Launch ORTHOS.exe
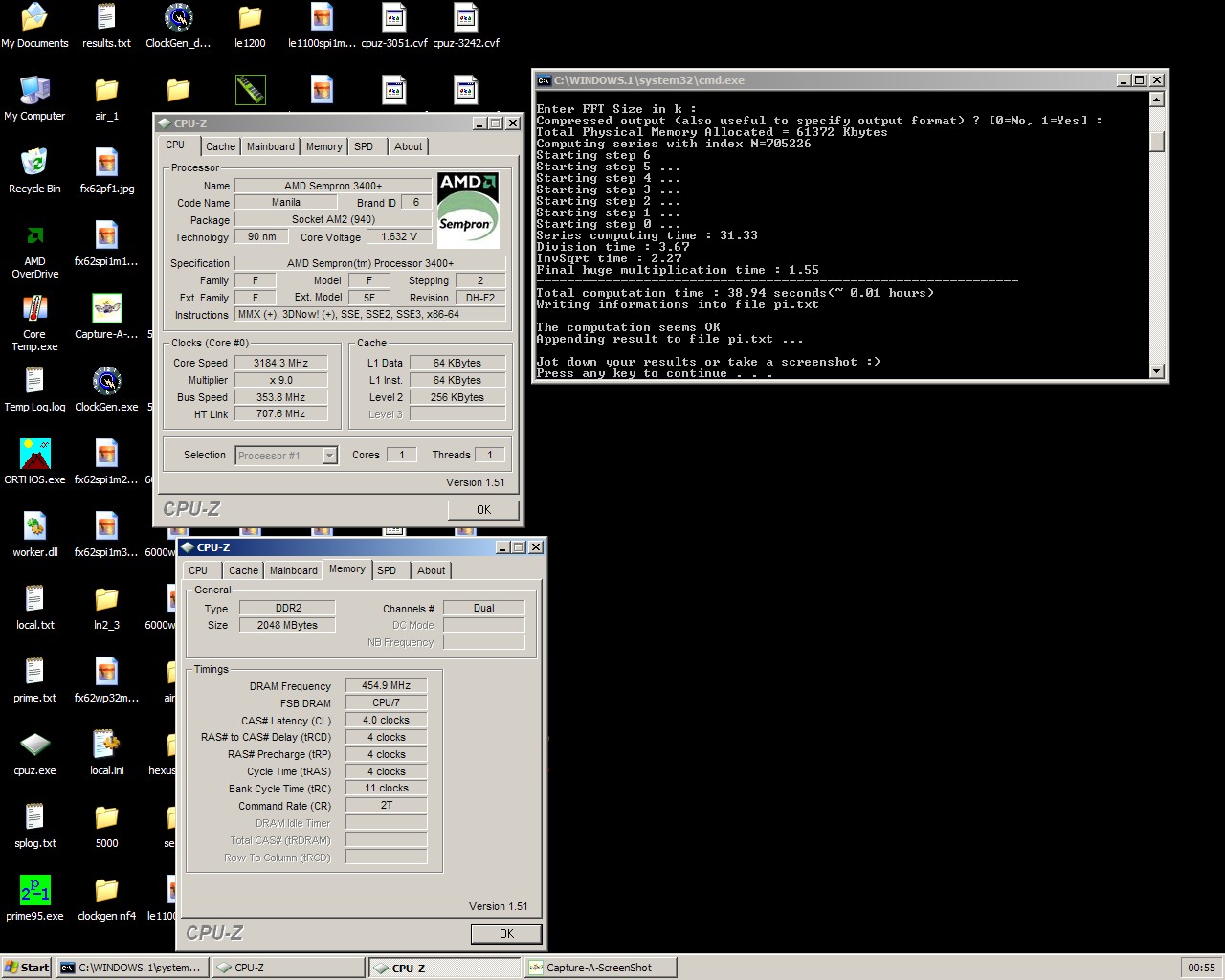Image resolution: width=1225 pixels, height=980 pixels. 34,462
